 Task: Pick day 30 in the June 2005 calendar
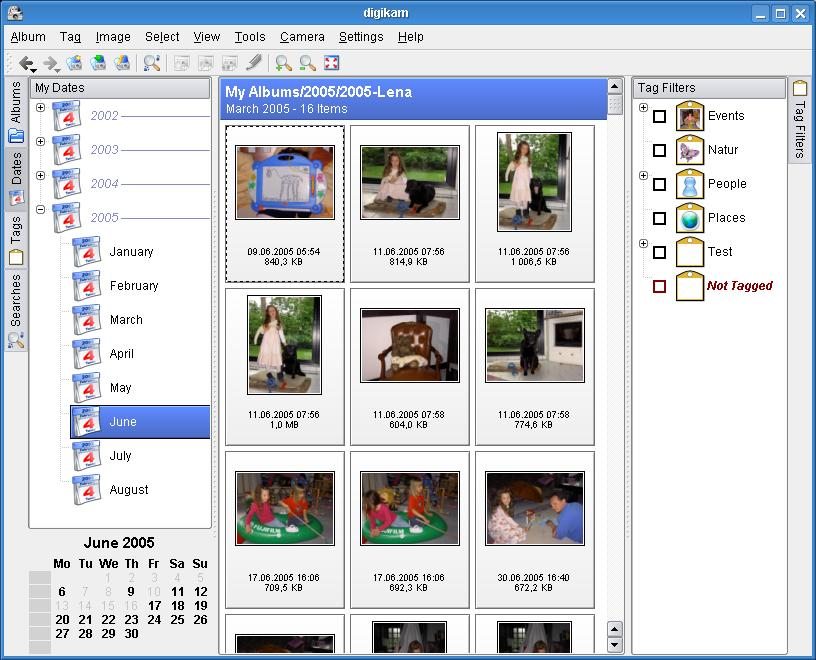pyautogui.click(x=131, y=634)
